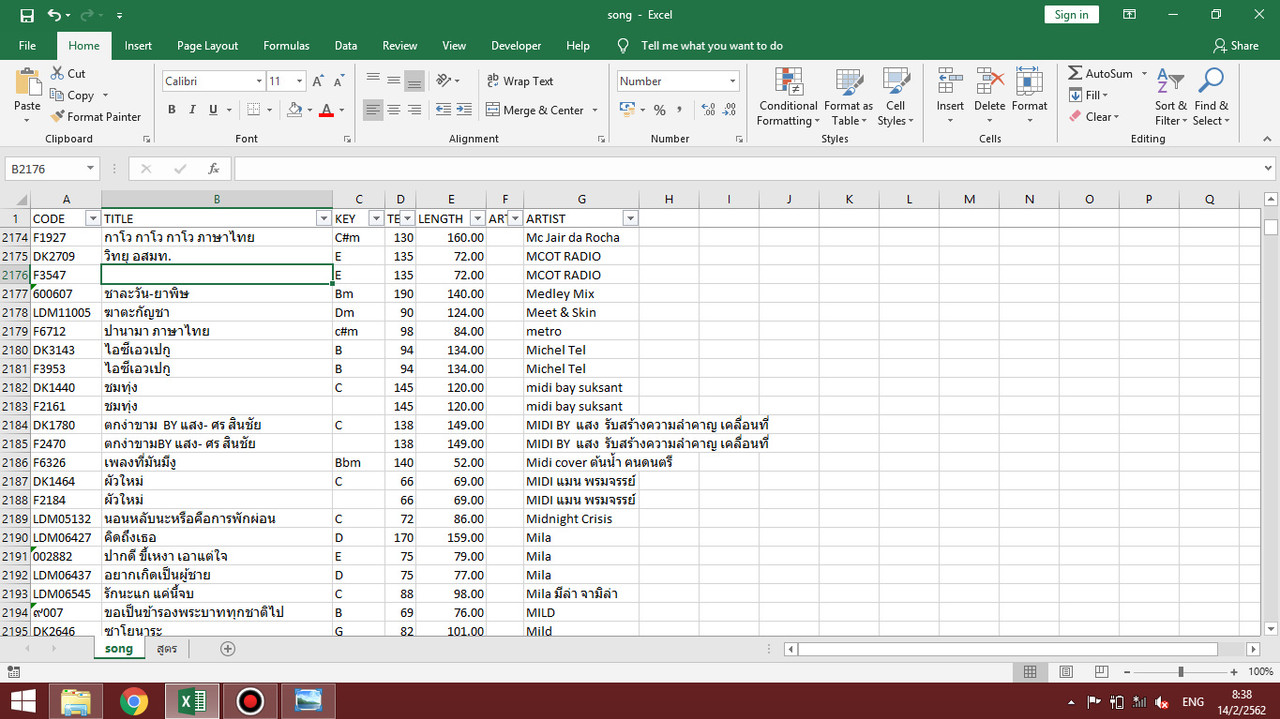Viewport: 1280px width, 719px height.
Task: Switch to the Data ribbon tab
Action: click(x=346, y=46)
